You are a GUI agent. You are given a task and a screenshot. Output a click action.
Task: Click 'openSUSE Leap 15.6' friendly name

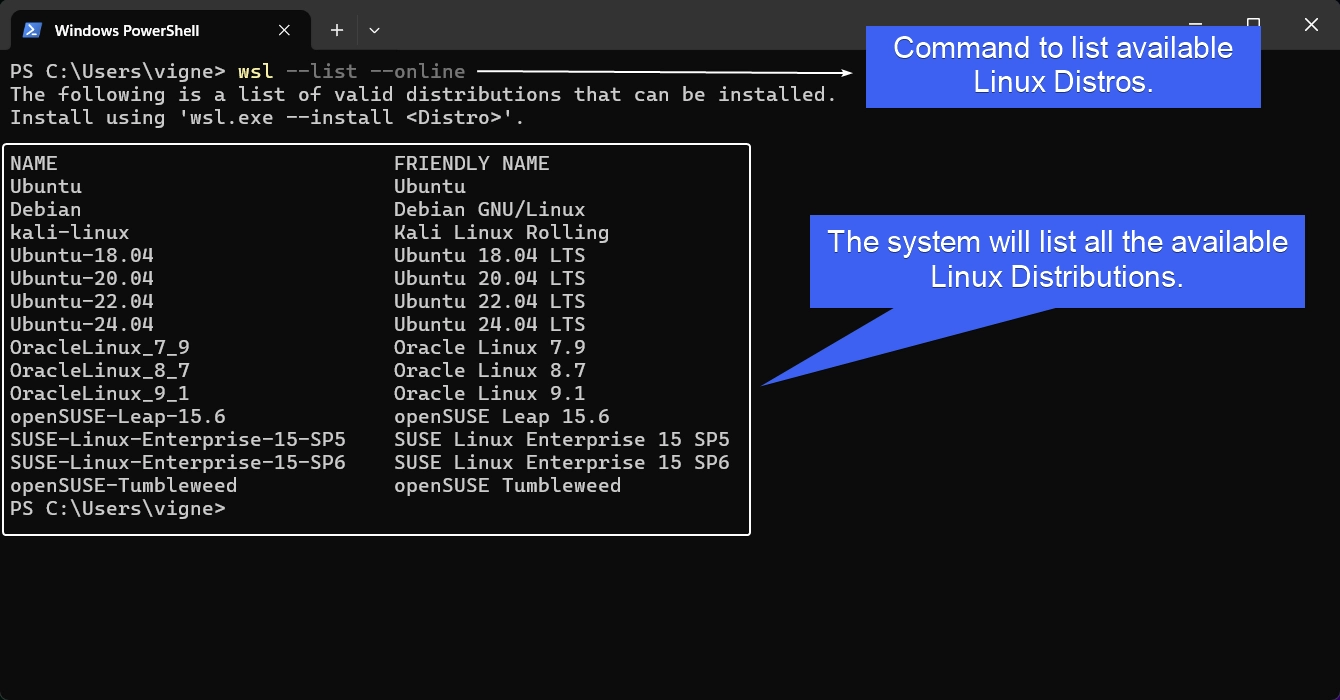(502, 417)
